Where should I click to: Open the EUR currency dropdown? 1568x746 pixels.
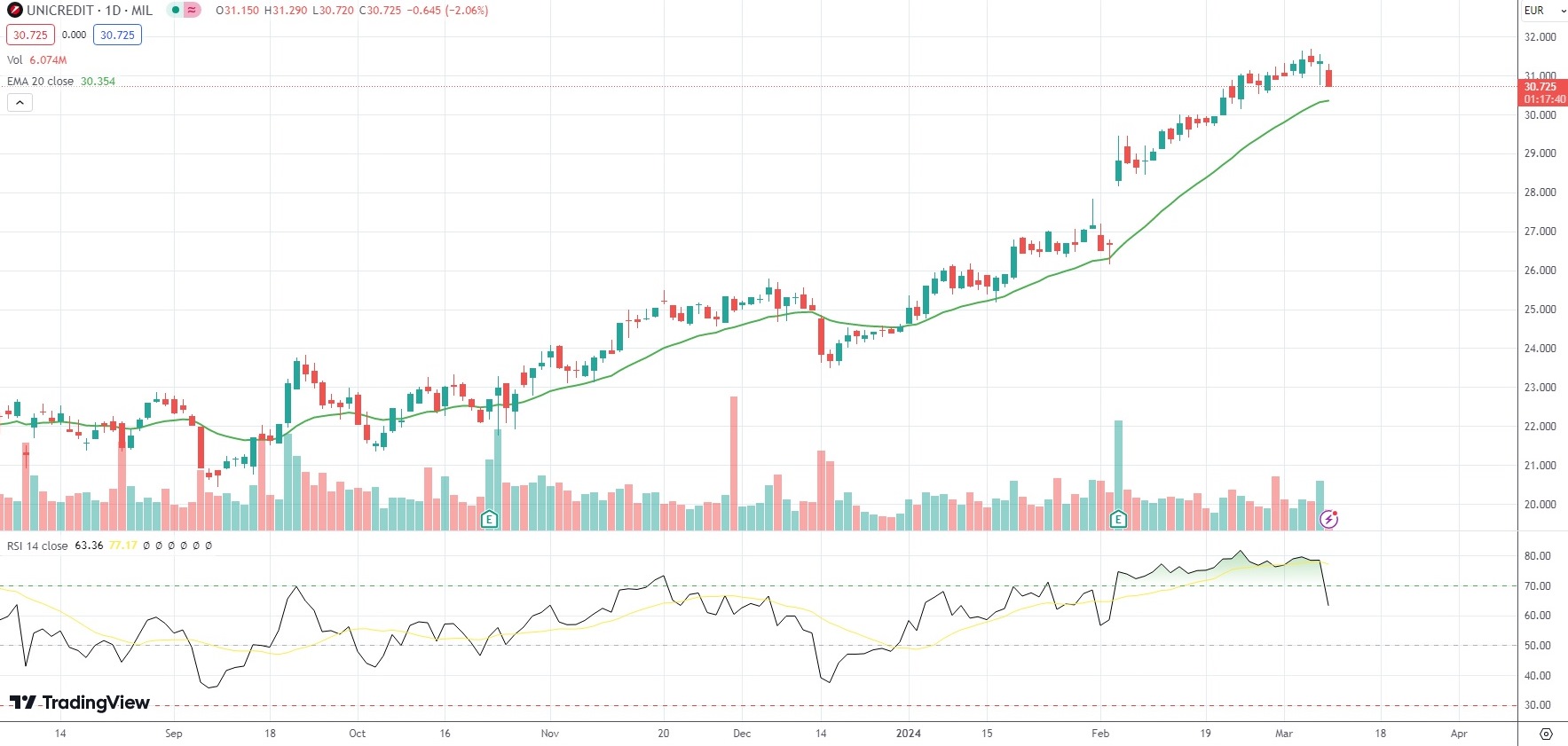(x=1543, y=11)
